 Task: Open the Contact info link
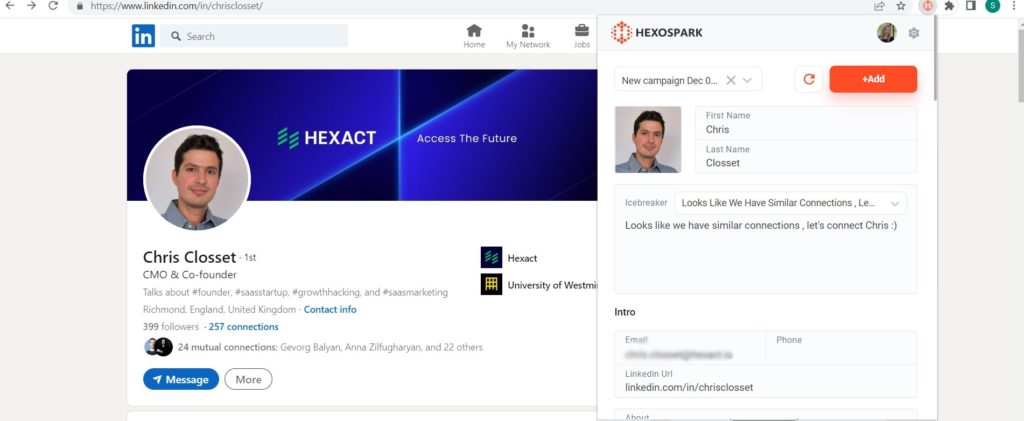(x=330, y=309)
